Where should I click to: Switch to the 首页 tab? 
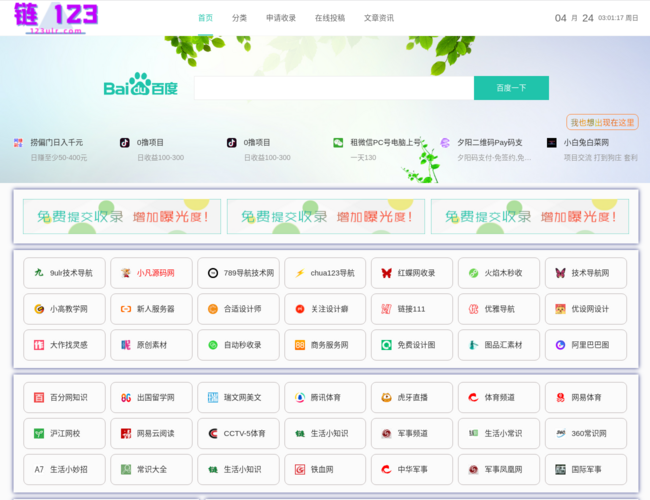(x=205, y=18)
